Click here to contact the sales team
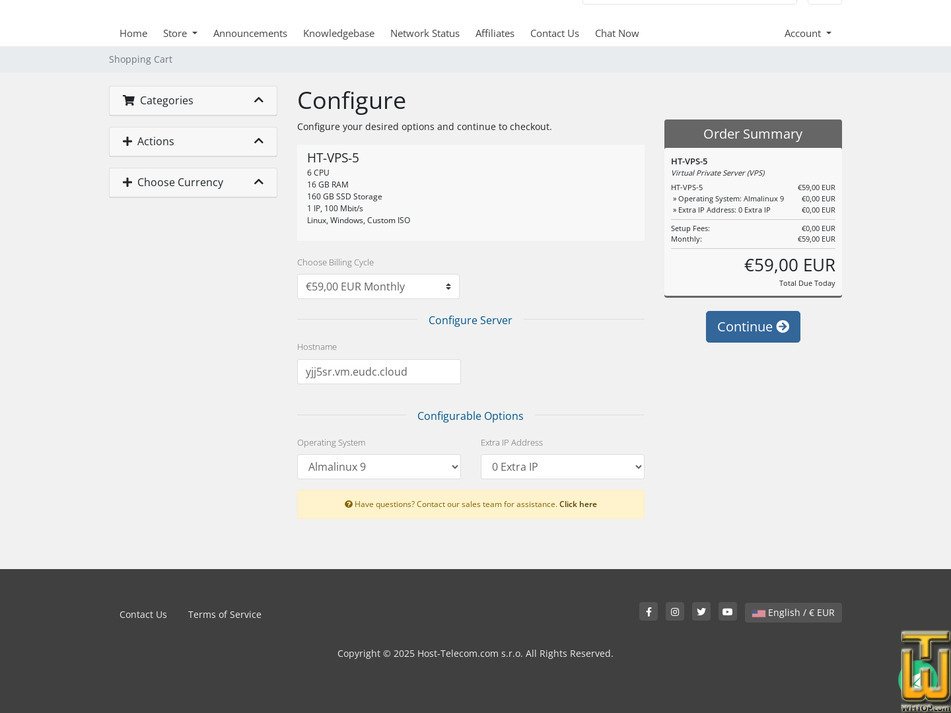Image resolution: width=951 pixels, height=713 pixels. [577, 504]
